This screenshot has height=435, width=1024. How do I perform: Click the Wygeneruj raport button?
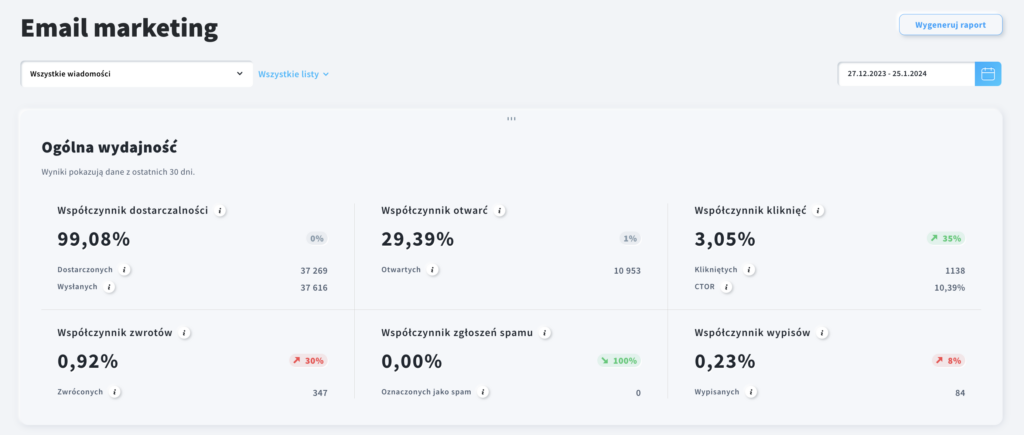tap(950, 24)
